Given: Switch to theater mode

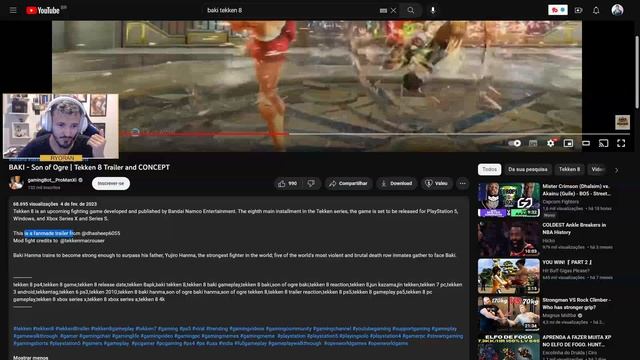Looking at the screenshot, I should [x=586, y=143].
